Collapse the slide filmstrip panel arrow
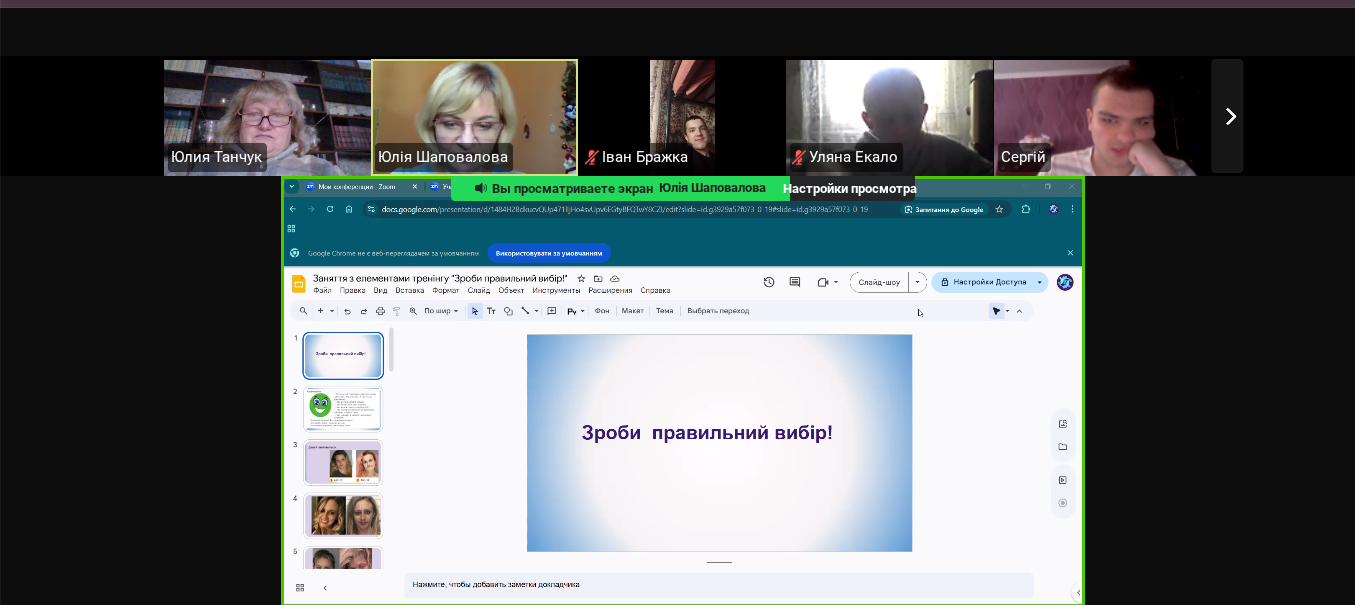This screenshot has width=1355, height=605. (x=325, y=588)
